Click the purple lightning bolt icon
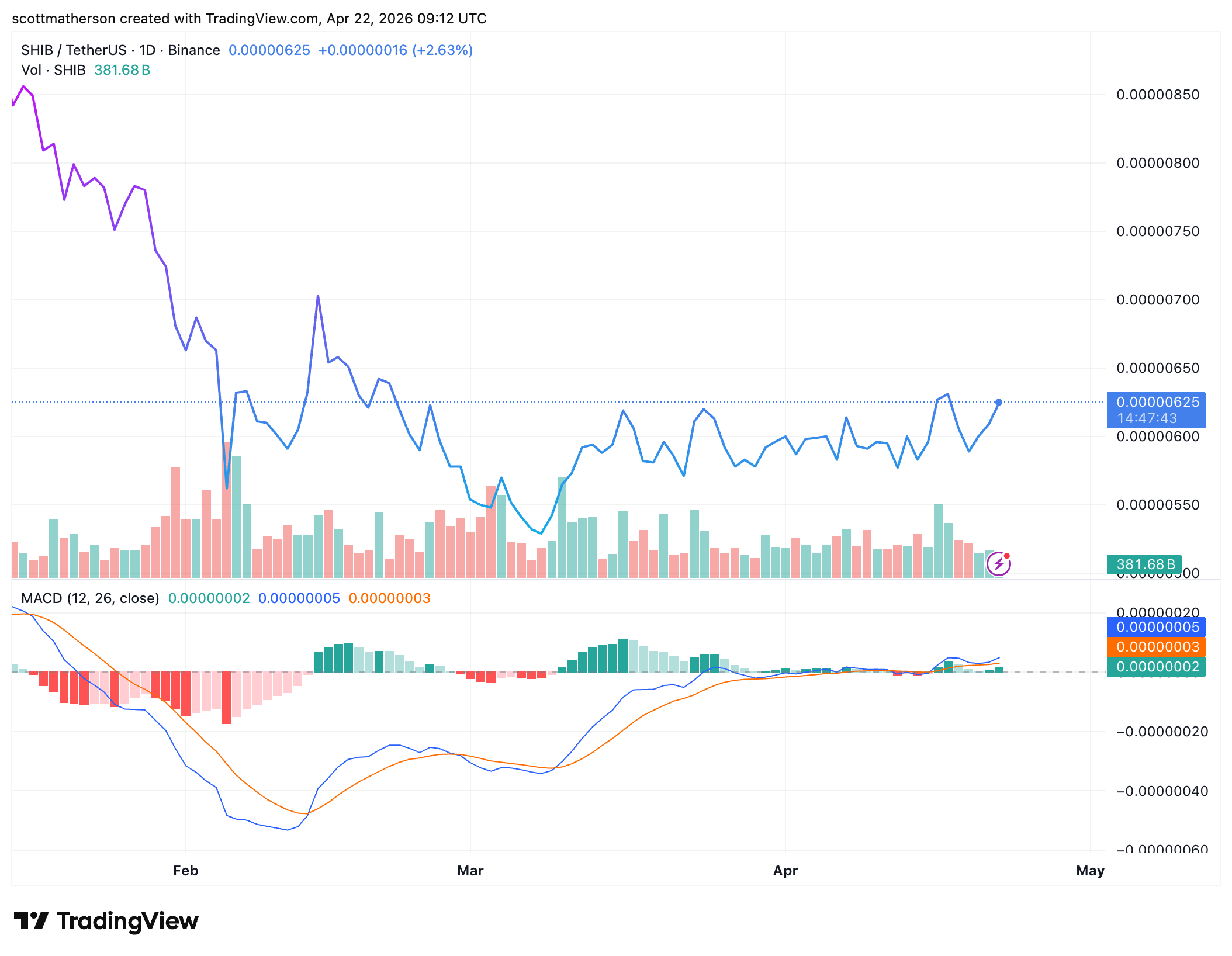This screenshot has width=1232, height=956. point(998,564)
